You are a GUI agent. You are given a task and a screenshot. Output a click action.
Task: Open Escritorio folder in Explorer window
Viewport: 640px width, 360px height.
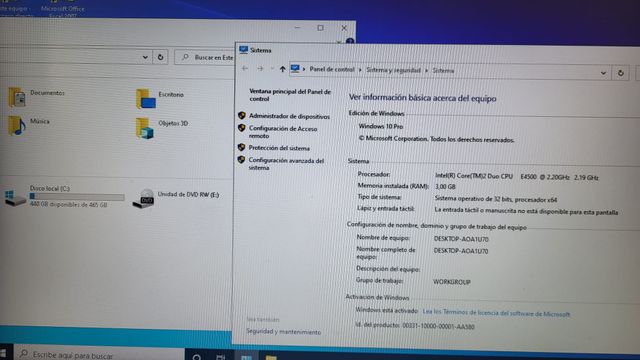(x=160, y=98)
